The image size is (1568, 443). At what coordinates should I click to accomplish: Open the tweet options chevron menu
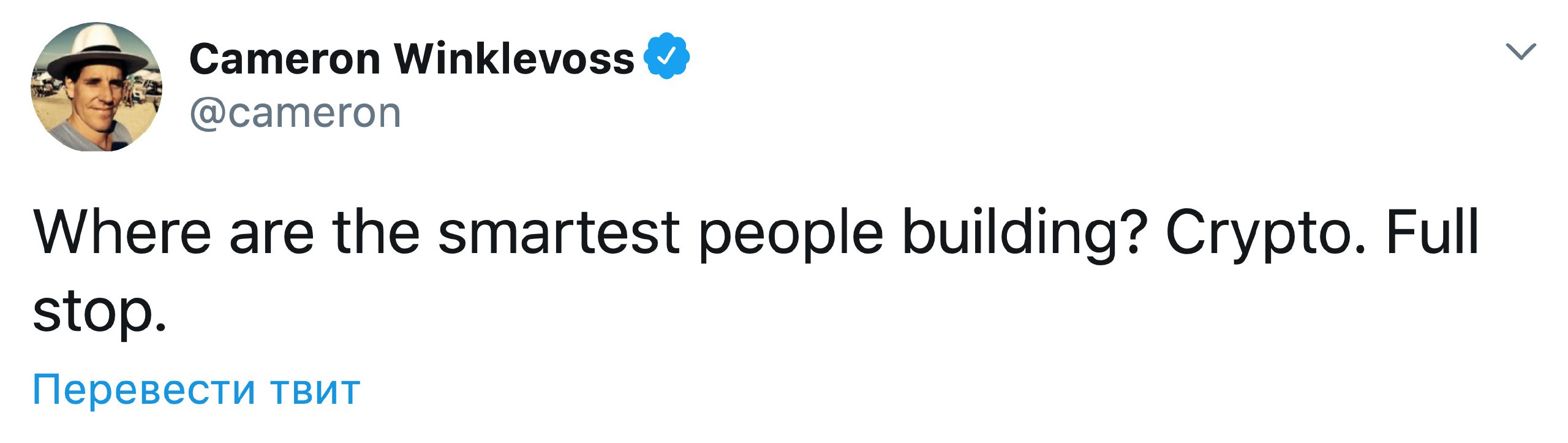click(1521, 51)
